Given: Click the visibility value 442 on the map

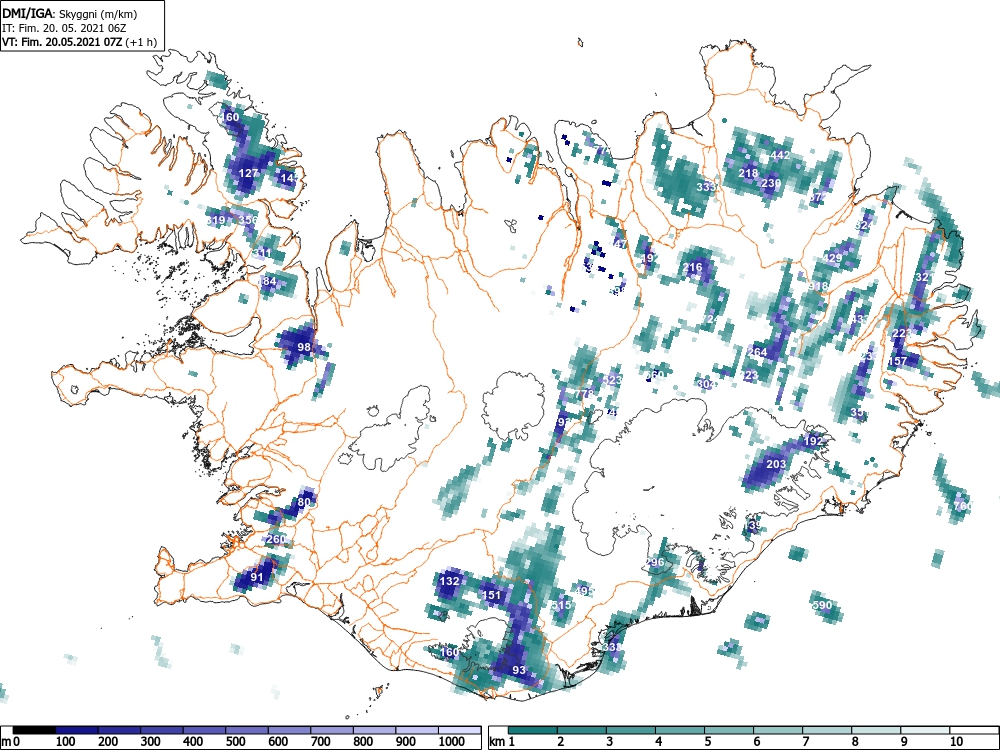Looking at the screenshot, I should [x=781, y=155].
